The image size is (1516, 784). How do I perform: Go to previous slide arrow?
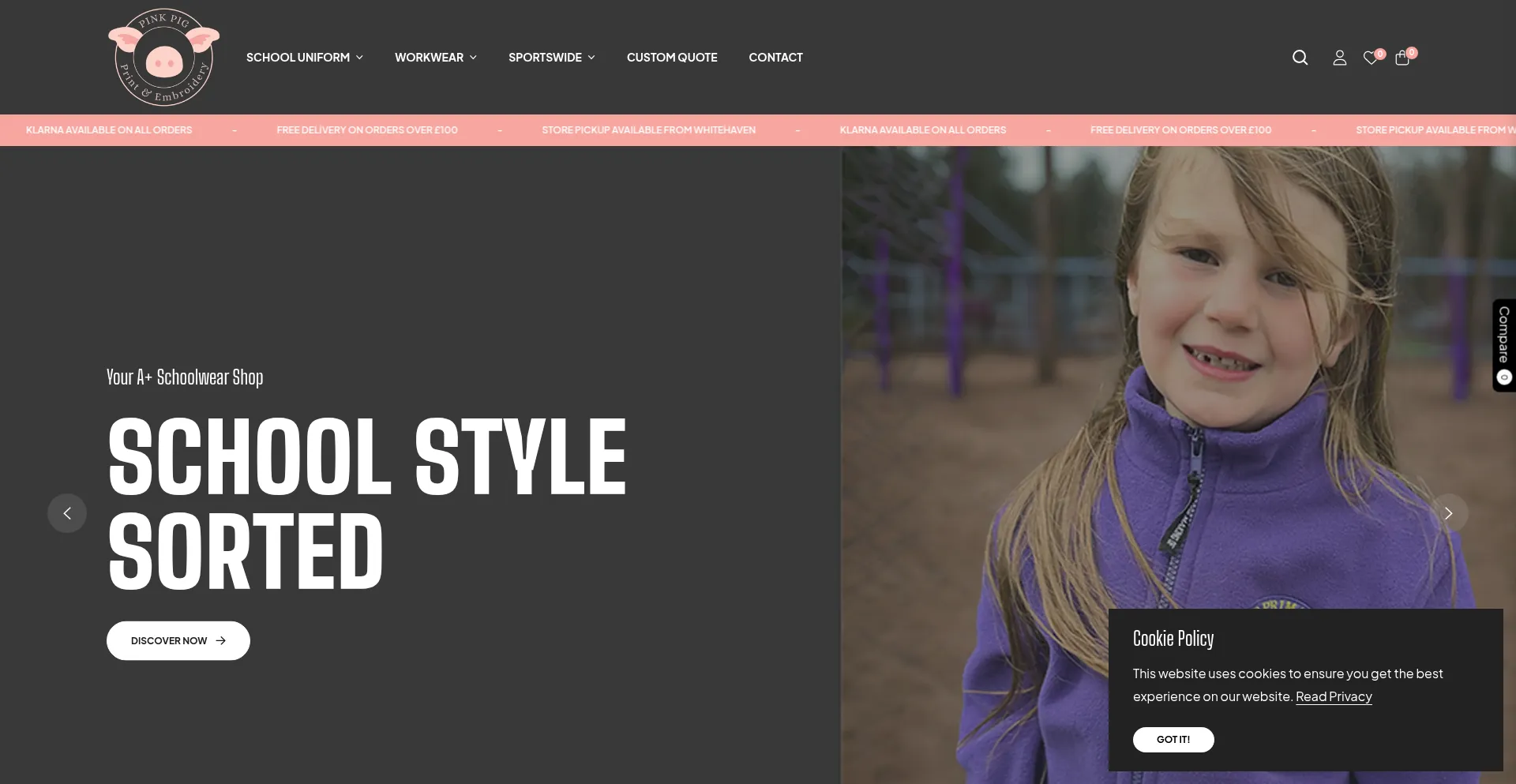click(67, 513)
